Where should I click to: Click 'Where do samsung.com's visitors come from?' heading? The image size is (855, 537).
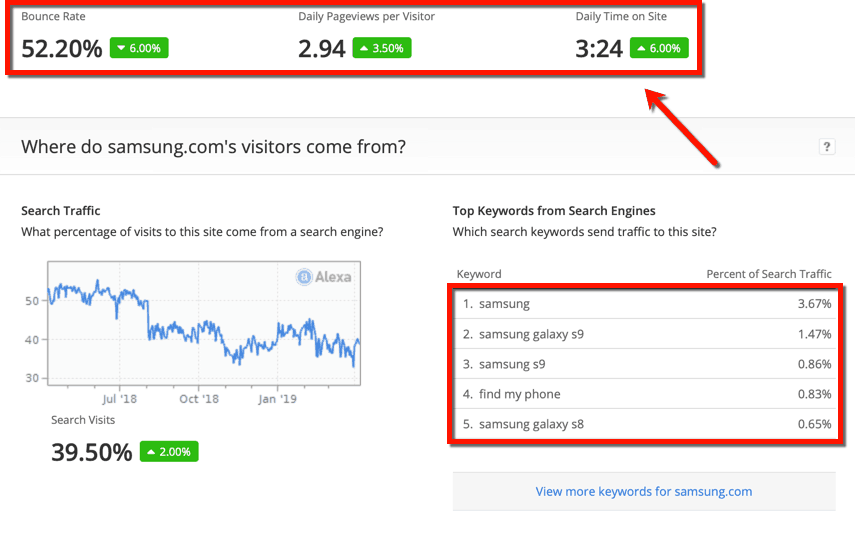(x=213, y=147)
